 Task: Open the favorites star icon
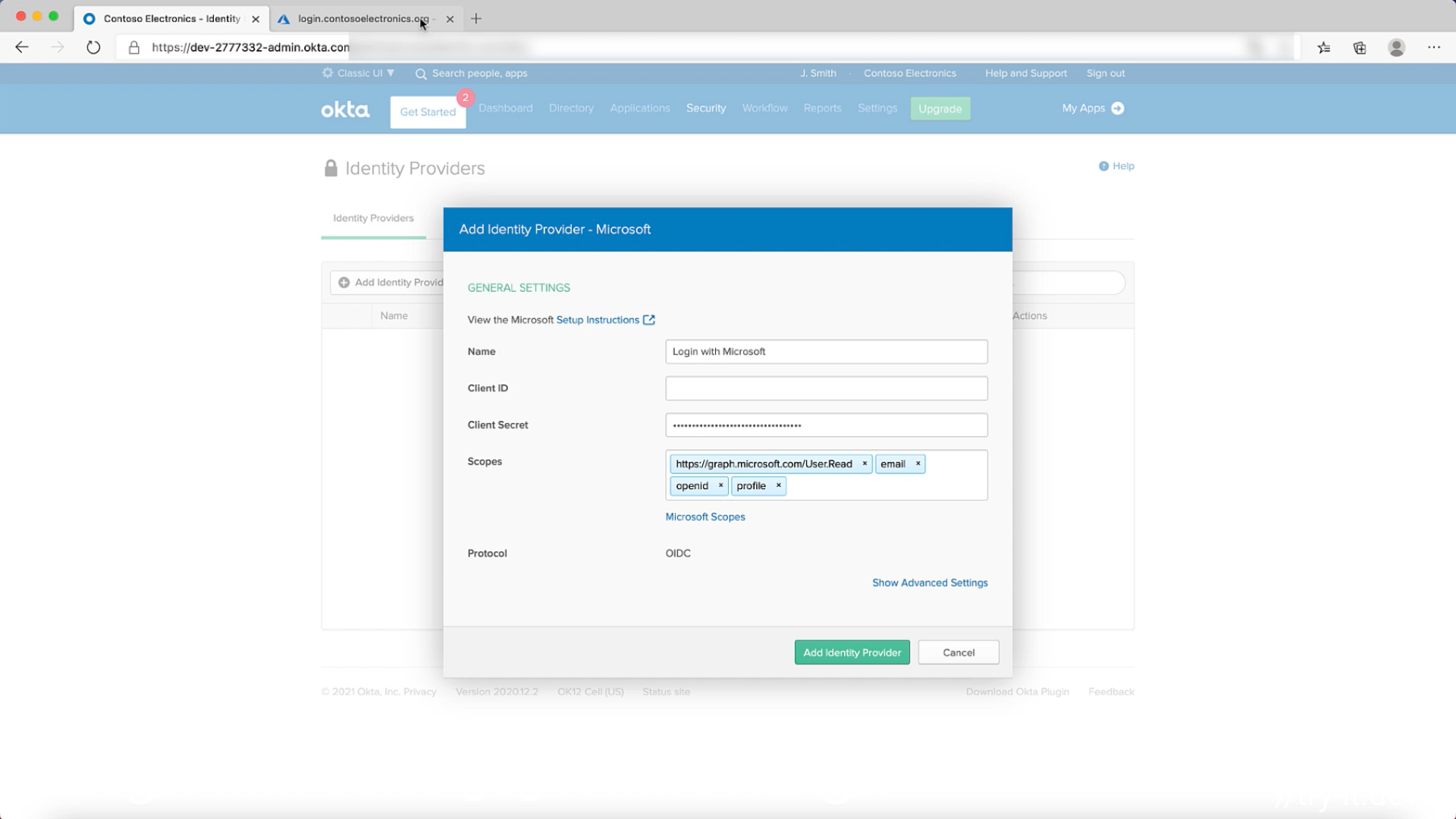[1323, 48]
